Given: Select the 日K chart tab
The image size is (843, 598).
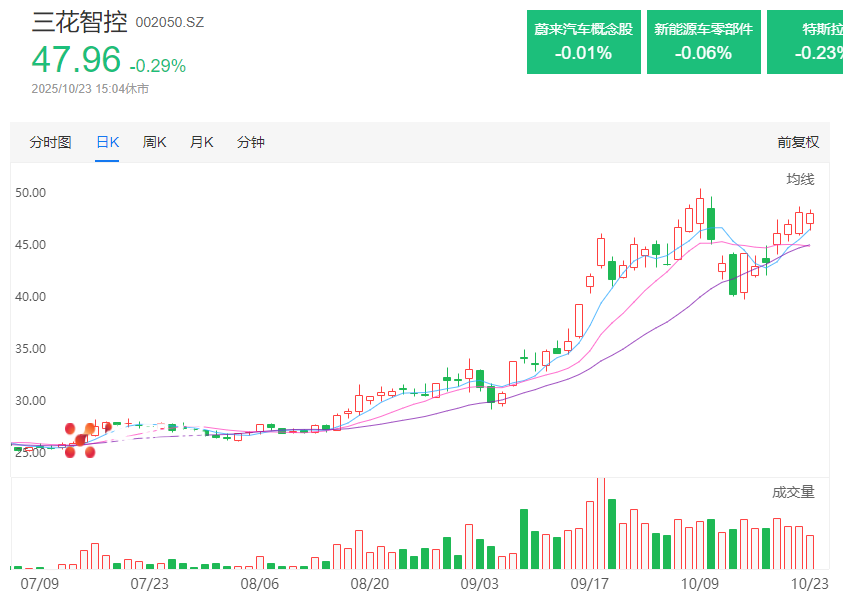Looking at the screenshot, I should coord(107,142).
